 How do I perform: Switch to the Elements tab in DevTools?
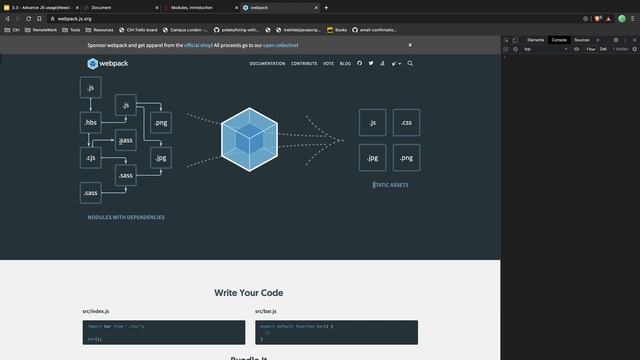point(536,40)
